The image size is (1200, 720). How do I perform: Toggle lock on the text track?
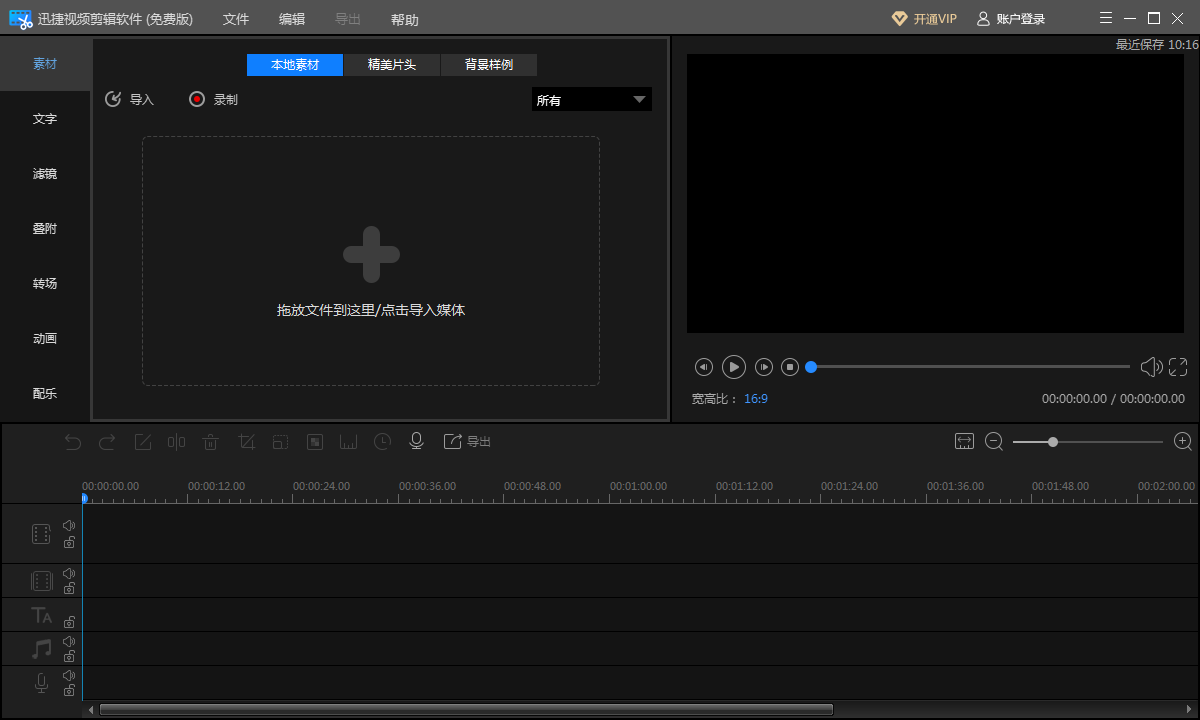coord(69,622)
